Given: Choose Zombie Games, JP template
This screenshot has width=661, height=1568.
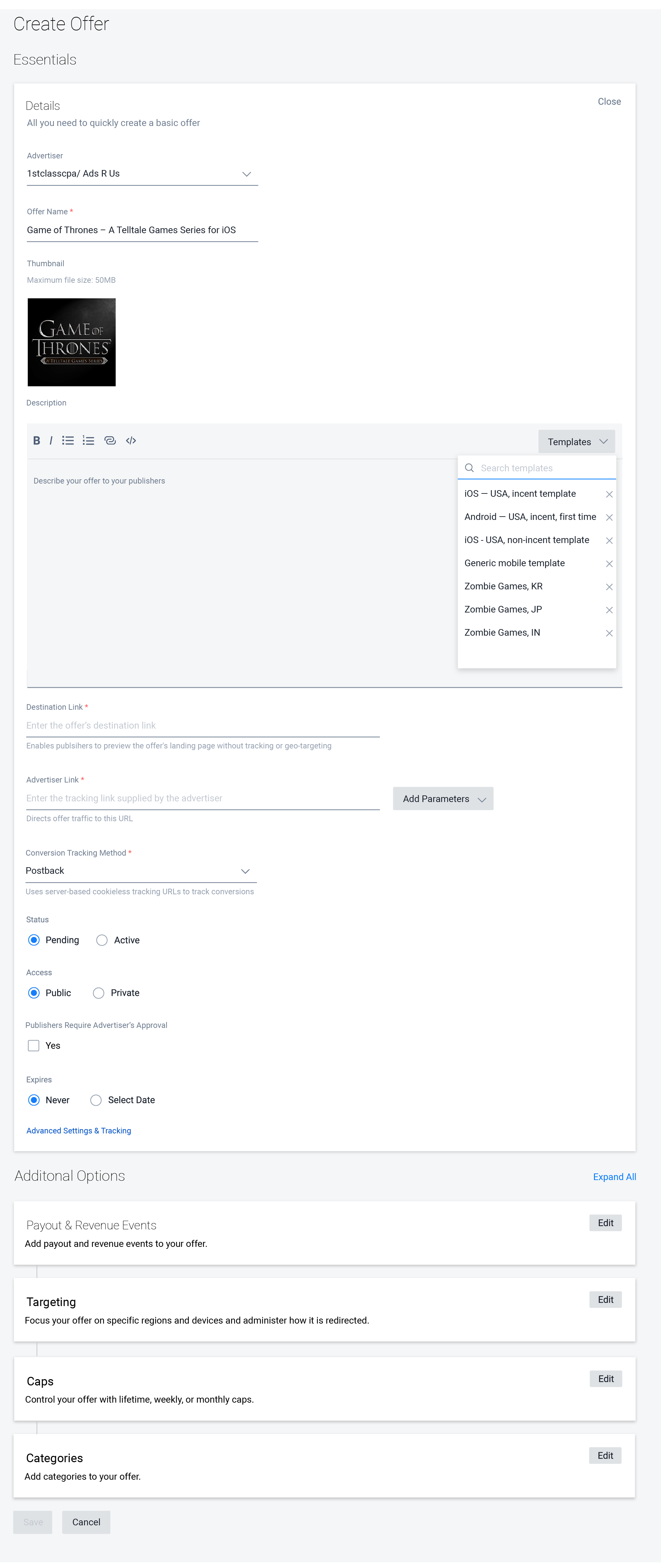Looking at the screenshot, I should [503, 609].
